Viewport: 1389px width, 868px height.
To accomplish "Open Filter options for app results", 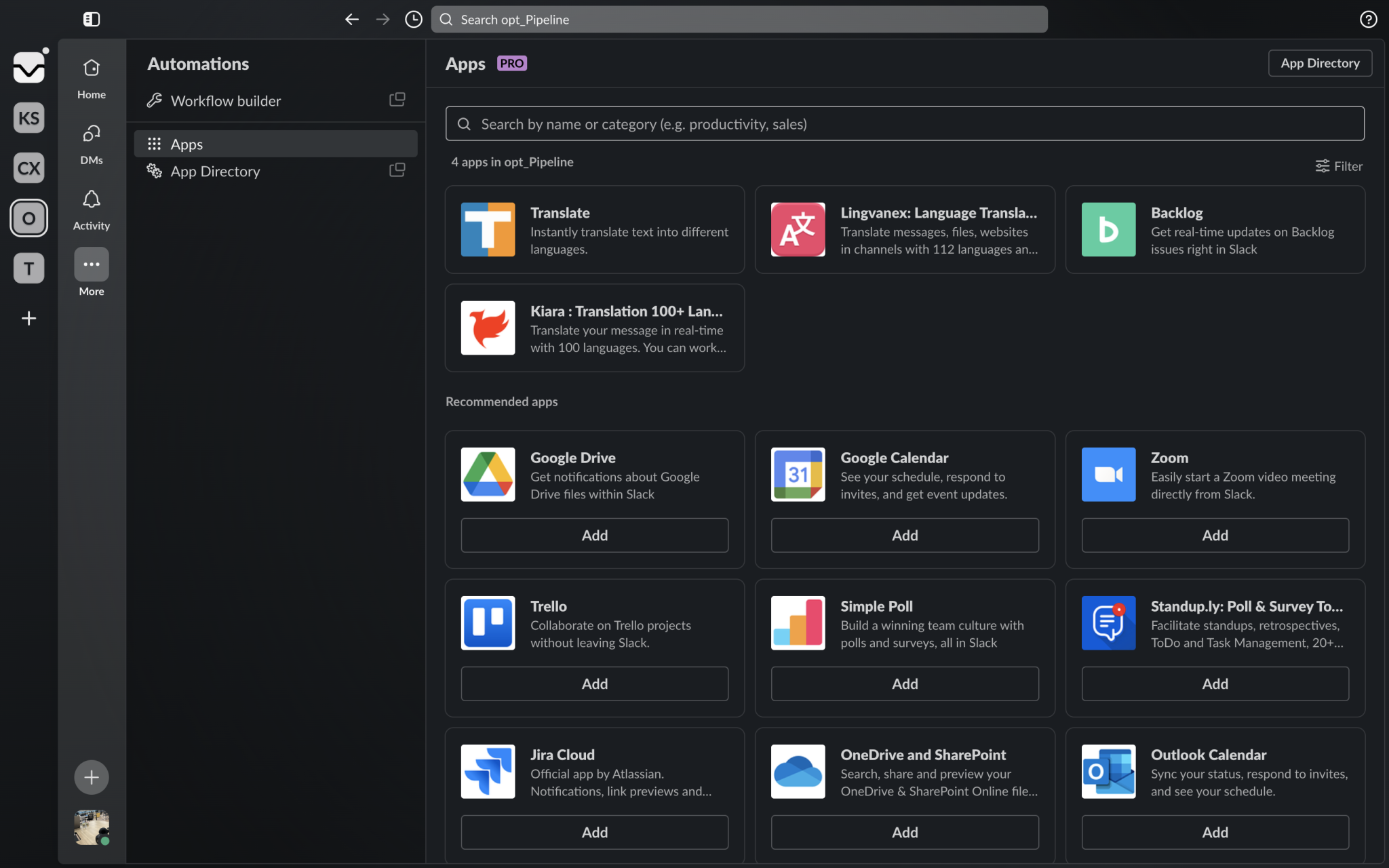I will click(x=1338, y=165).
